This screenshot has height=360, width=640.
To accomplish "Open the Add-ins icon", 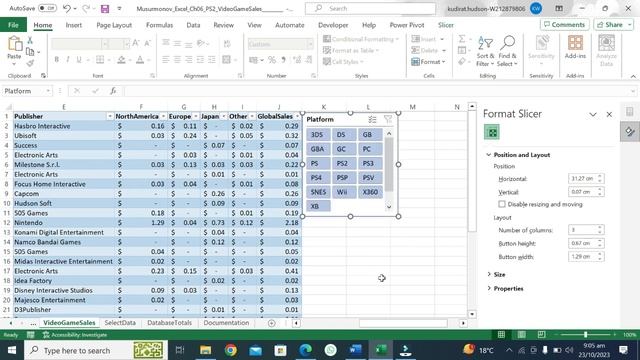I will pos(575,47).
